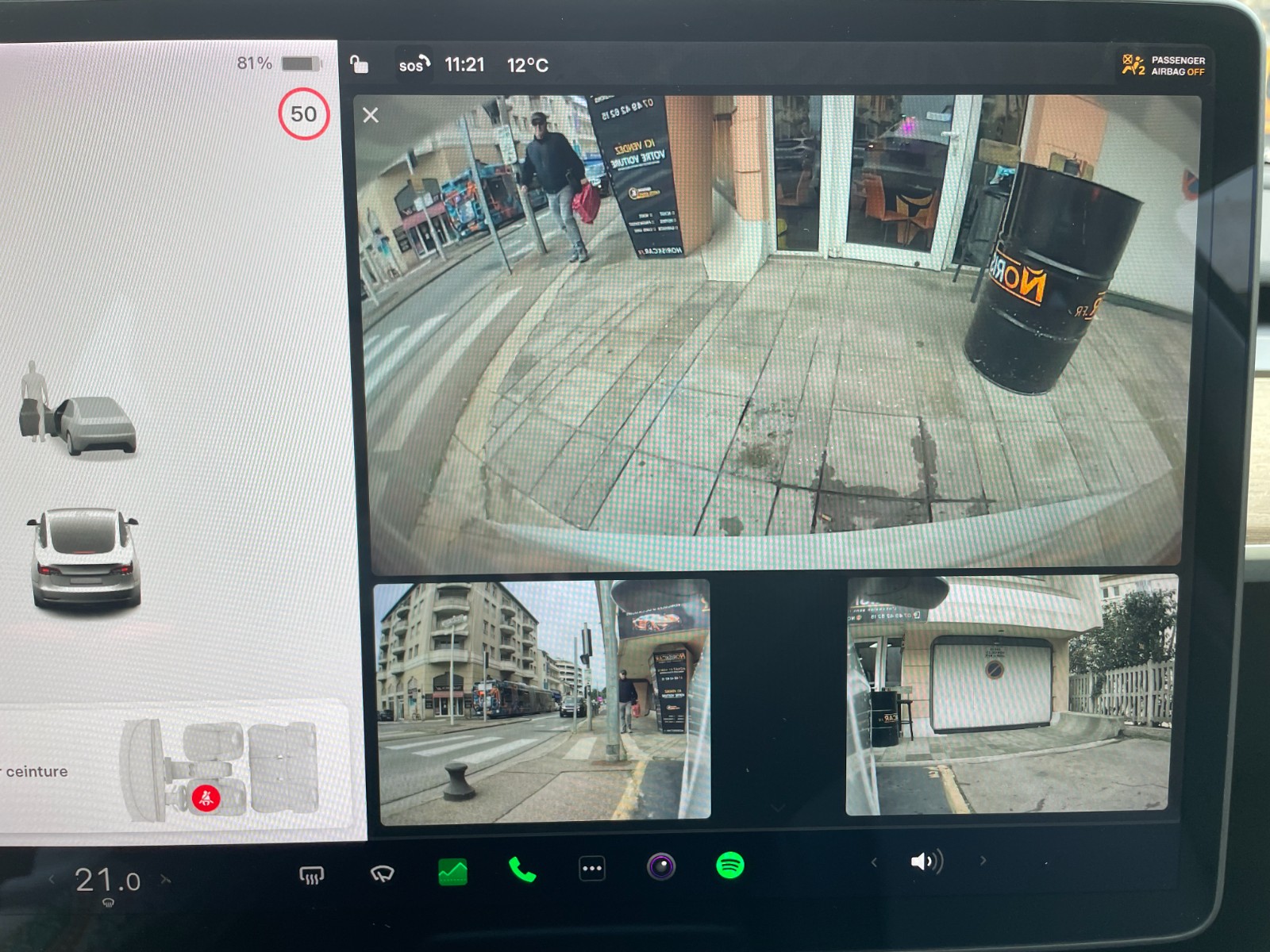Toggle the rear defroster
The image size is (1270, 952).
click(x=311, y=876)
